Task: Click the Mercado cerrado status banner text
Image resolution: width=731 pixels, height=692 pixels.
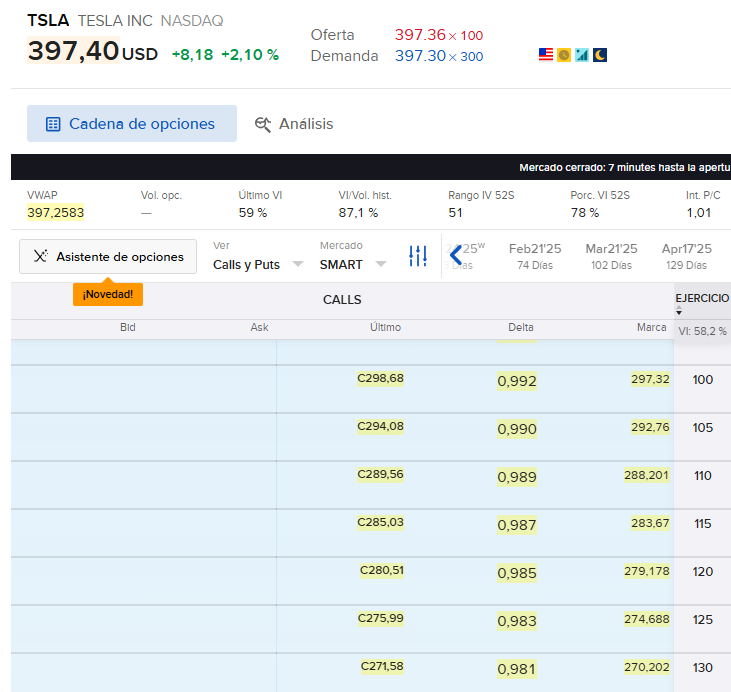Action: (625, 167)
